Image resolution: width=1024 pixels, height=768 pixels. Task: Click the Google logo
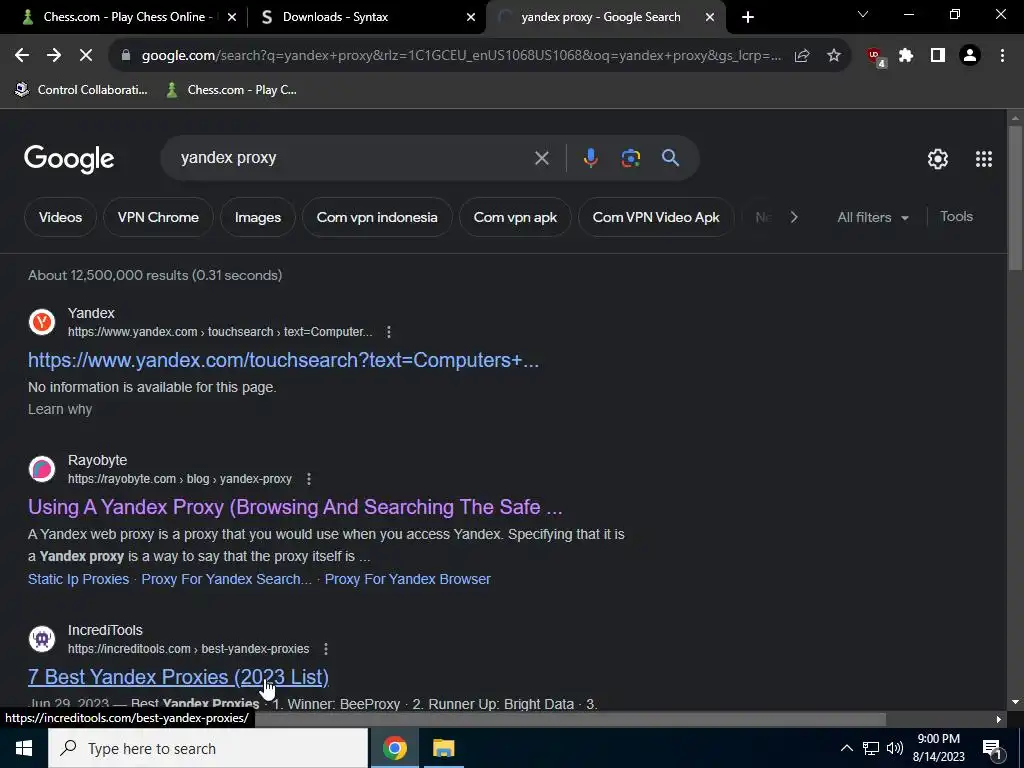click(x=69, y=159)
